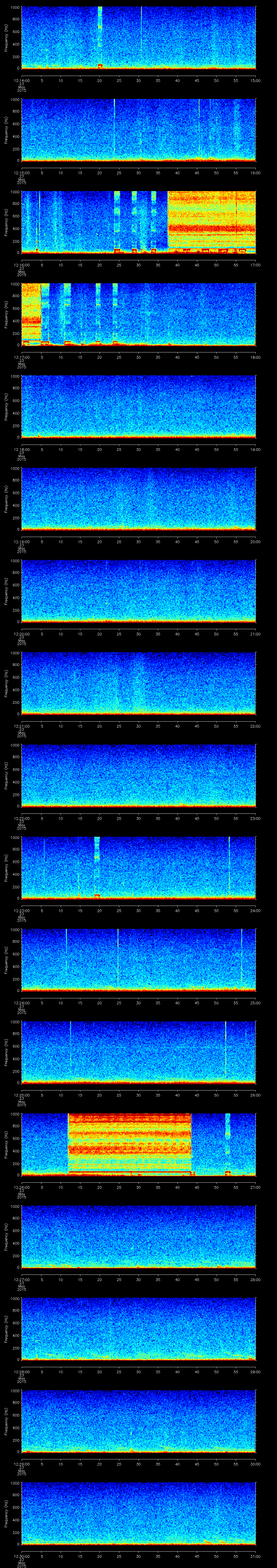Screen dimensions: 277x1568
Task: Click the 12:30:00 start time label
Action: pyautogui.click(x=22, y=1556)
